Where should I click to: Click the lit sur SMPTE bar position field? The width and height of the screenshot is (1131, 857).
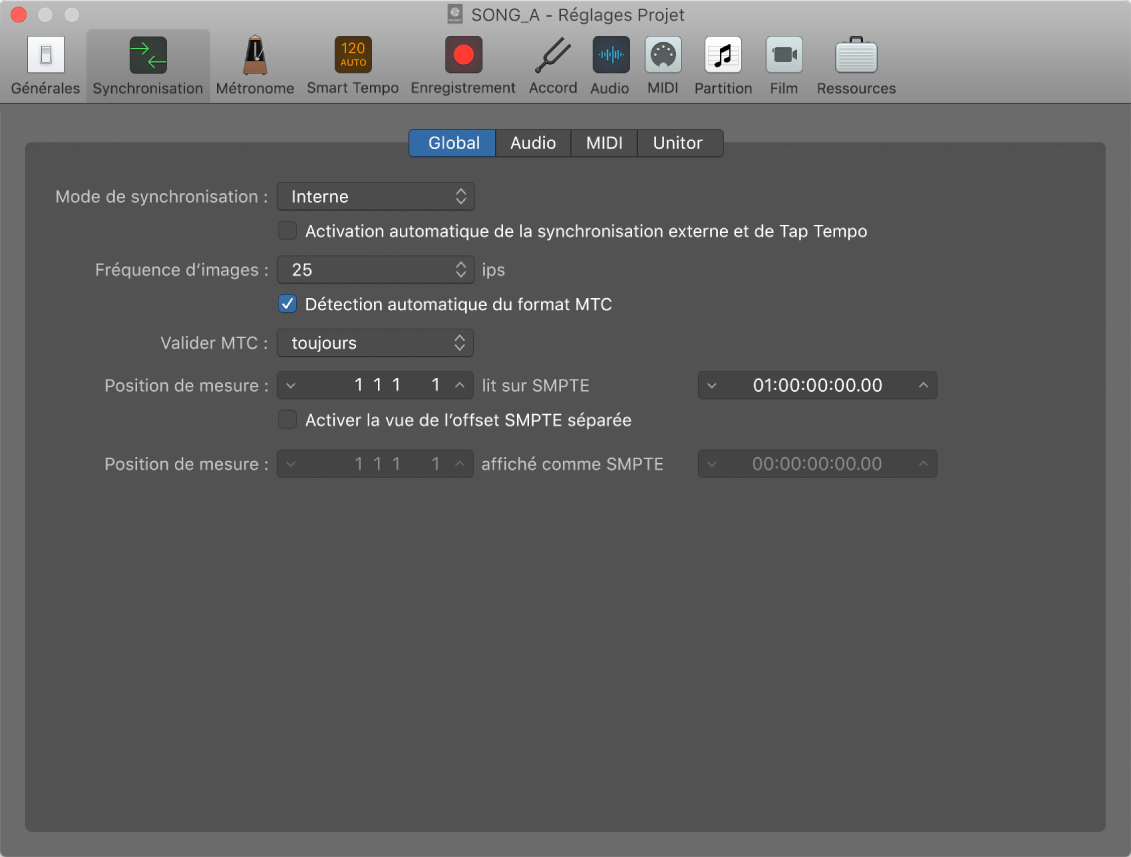pyautogui.click(x=376, y=385)
